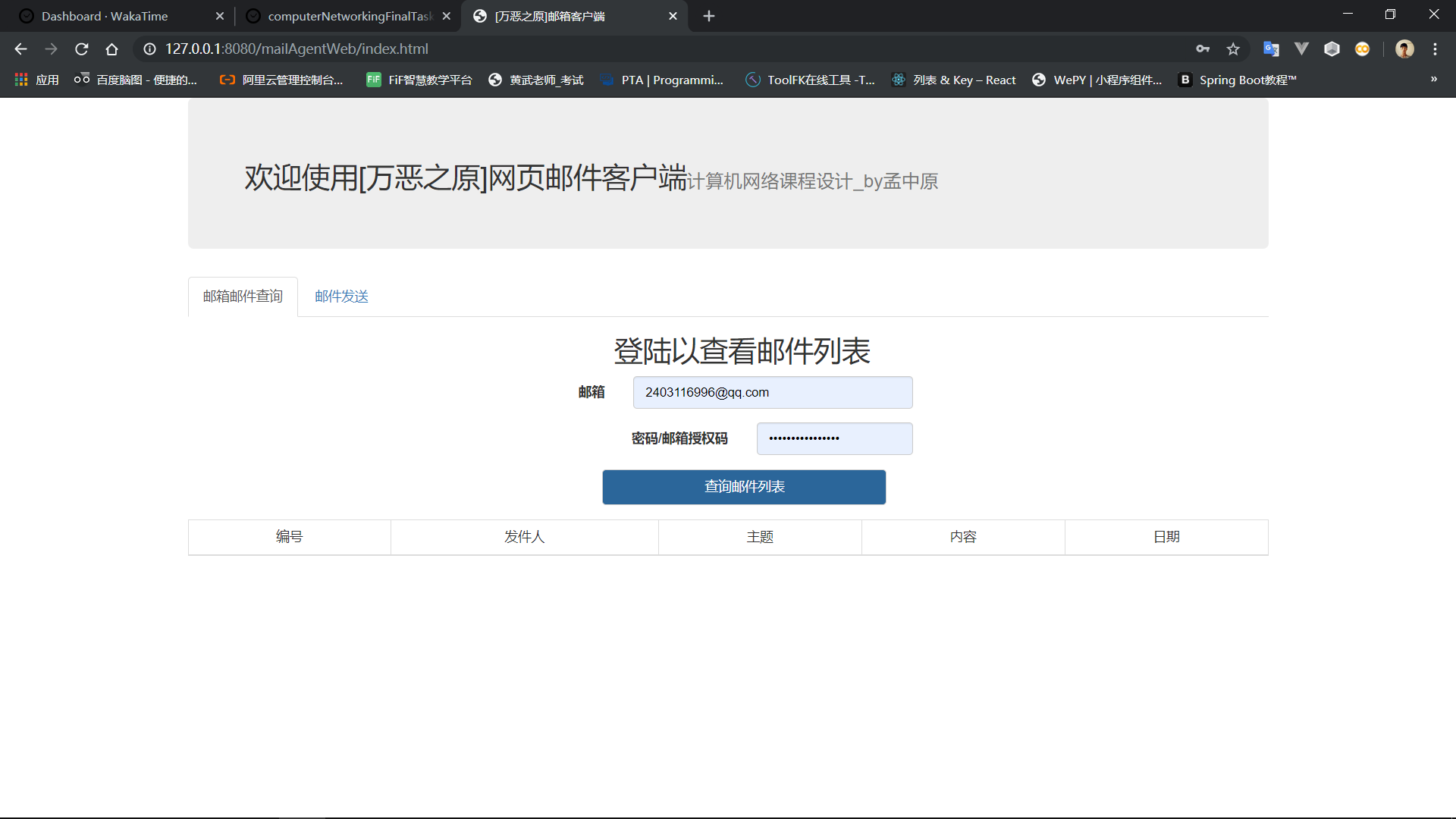Screen dimensions: 1456x819
Task: Open Spring Boot教程 bookmark
Action: click(x=1238, y=80)
